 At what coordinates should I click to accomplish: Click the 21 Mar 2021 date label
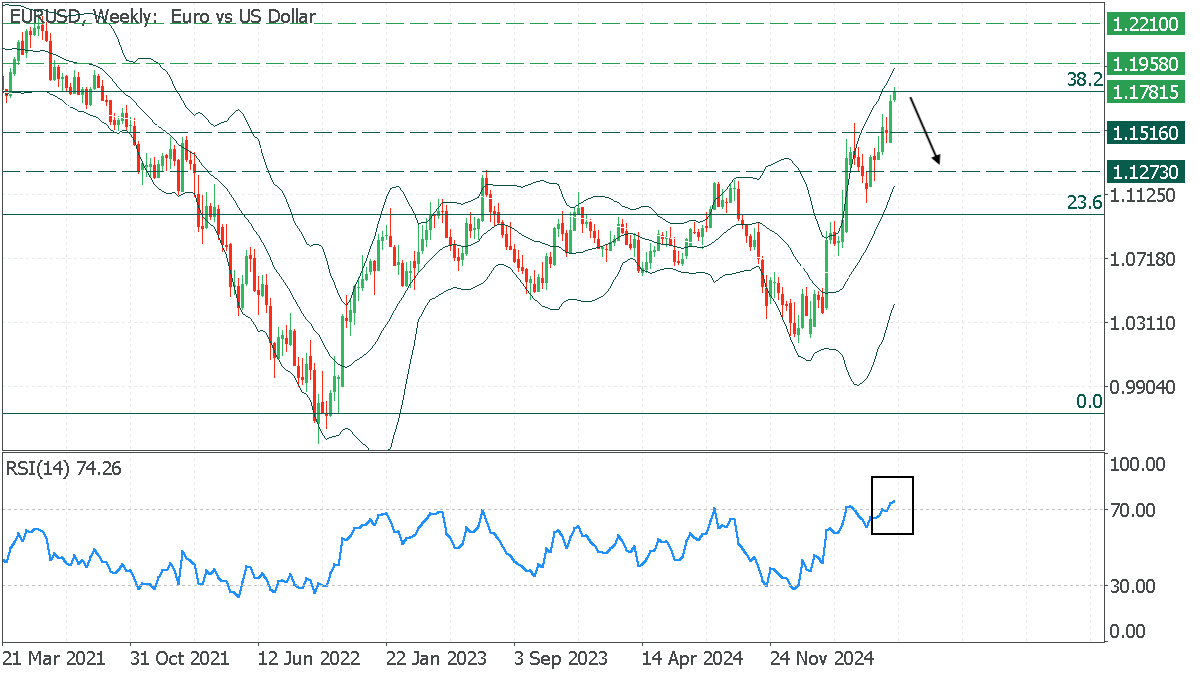click(52, 659)
